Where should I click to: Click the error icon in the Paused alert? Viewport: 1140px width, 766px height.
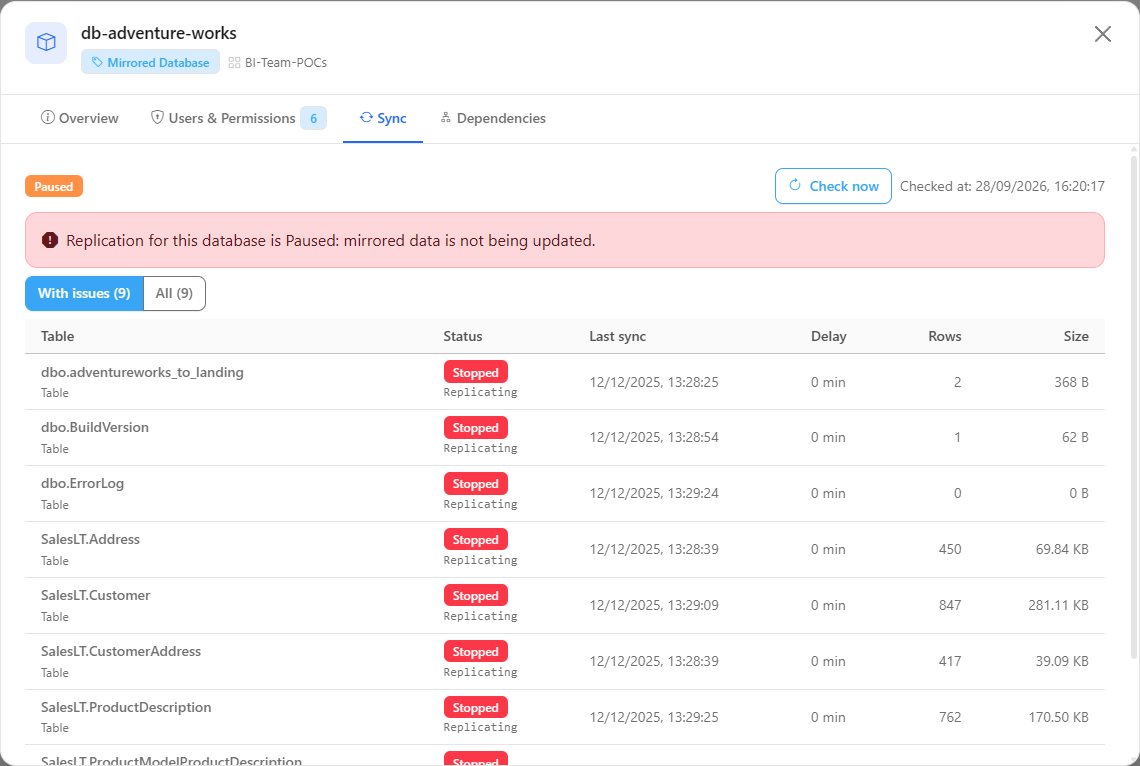tap(49, 240)
